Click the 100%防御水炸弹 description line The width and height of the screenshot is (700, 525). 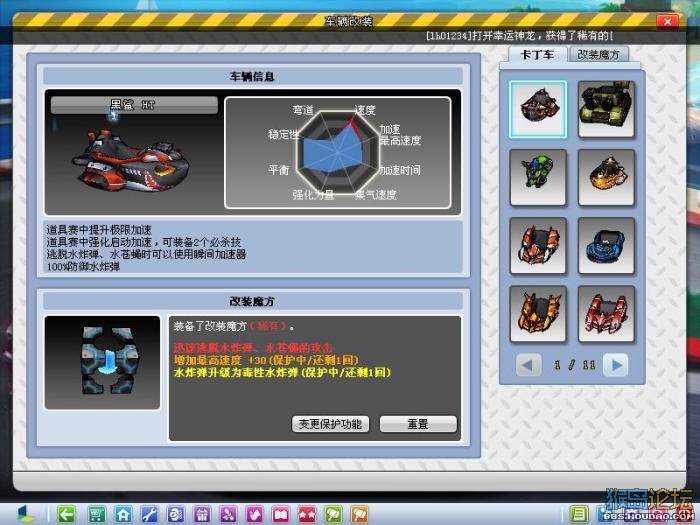[x=83, y=267]
